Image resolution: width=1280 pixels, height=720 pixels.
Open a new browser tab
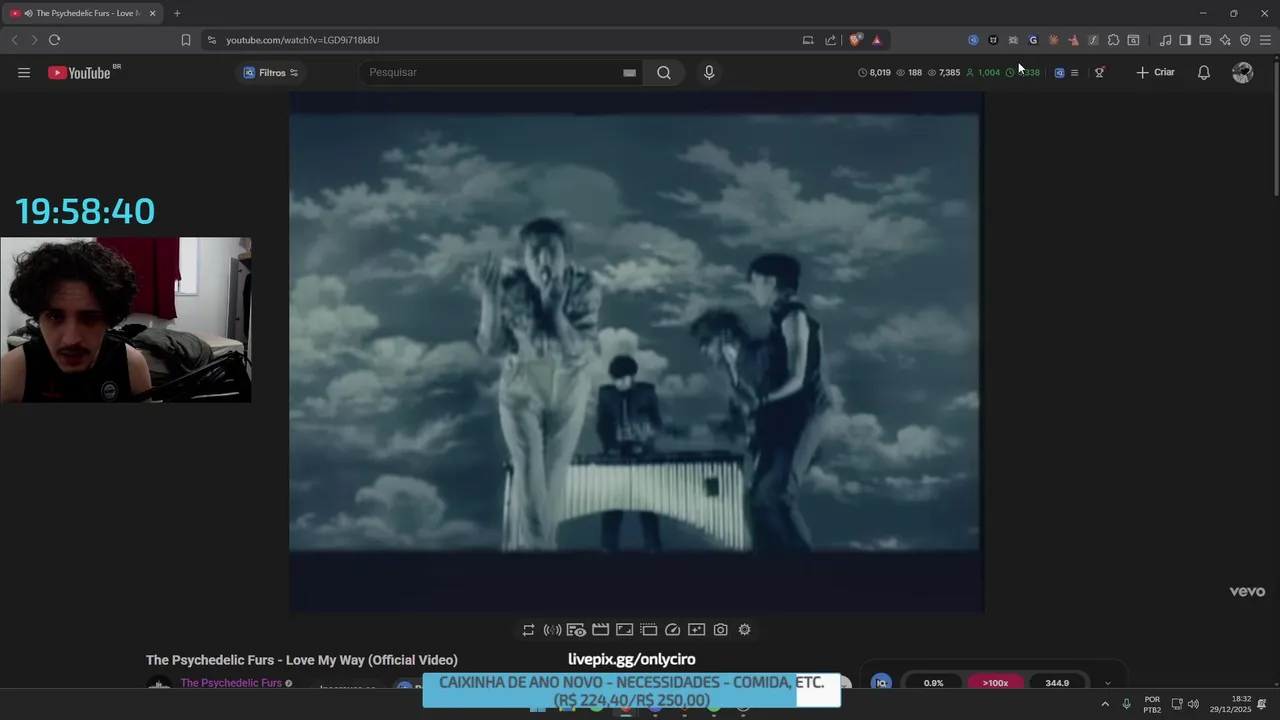coord(177,13)
